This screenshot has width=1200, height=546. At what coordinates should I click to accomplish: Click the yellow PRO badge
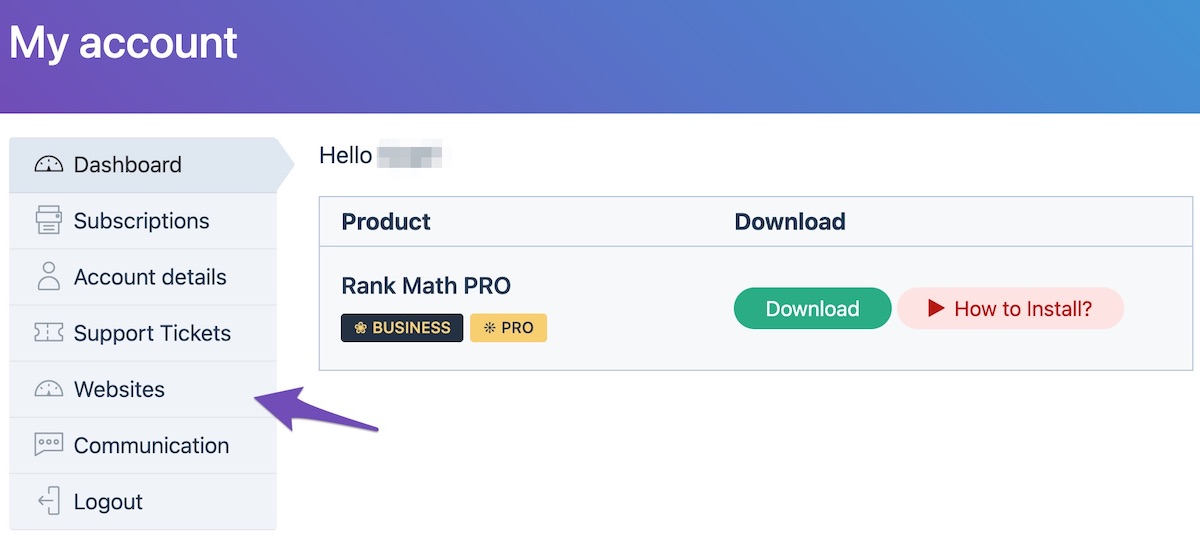508,328
